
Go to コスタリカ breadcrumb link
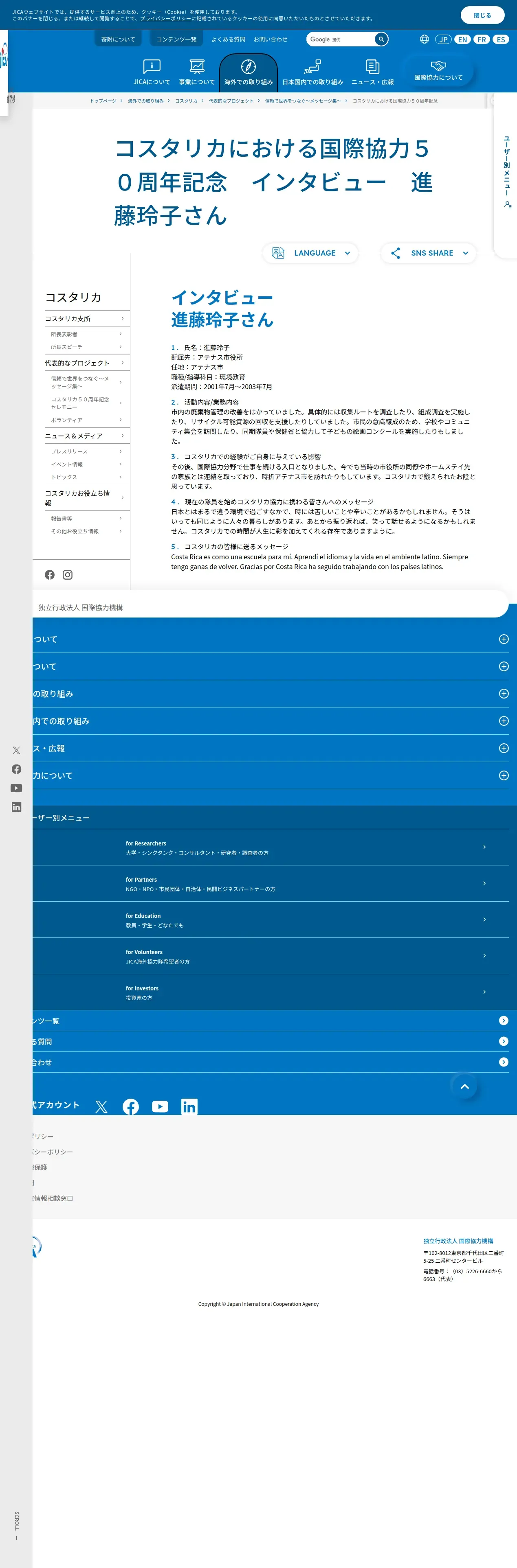[186, 101]
